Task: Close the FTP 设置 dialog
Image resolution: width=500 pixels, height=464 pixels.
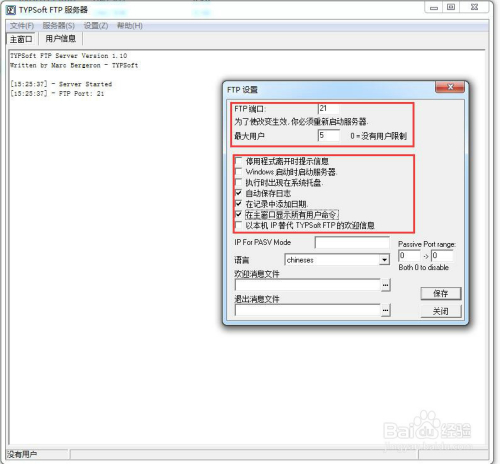Action: (x=450, y=87)
